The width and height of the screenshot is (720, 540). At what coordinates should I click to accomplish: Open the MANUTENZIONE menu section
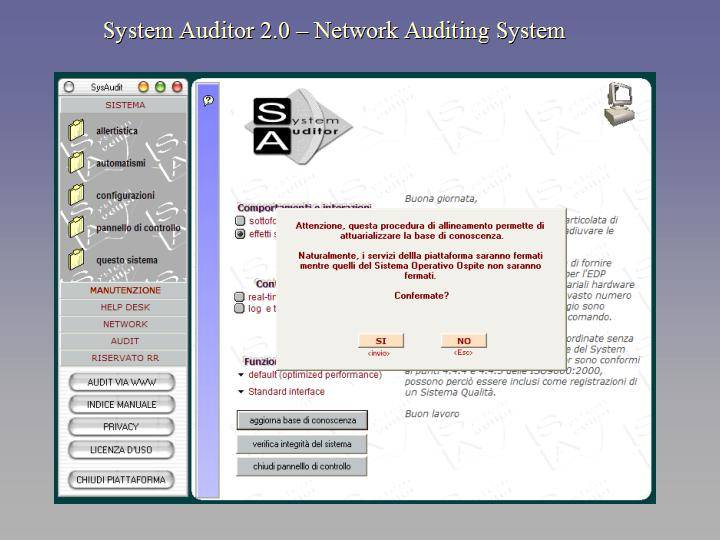click(x=124, y=290)
